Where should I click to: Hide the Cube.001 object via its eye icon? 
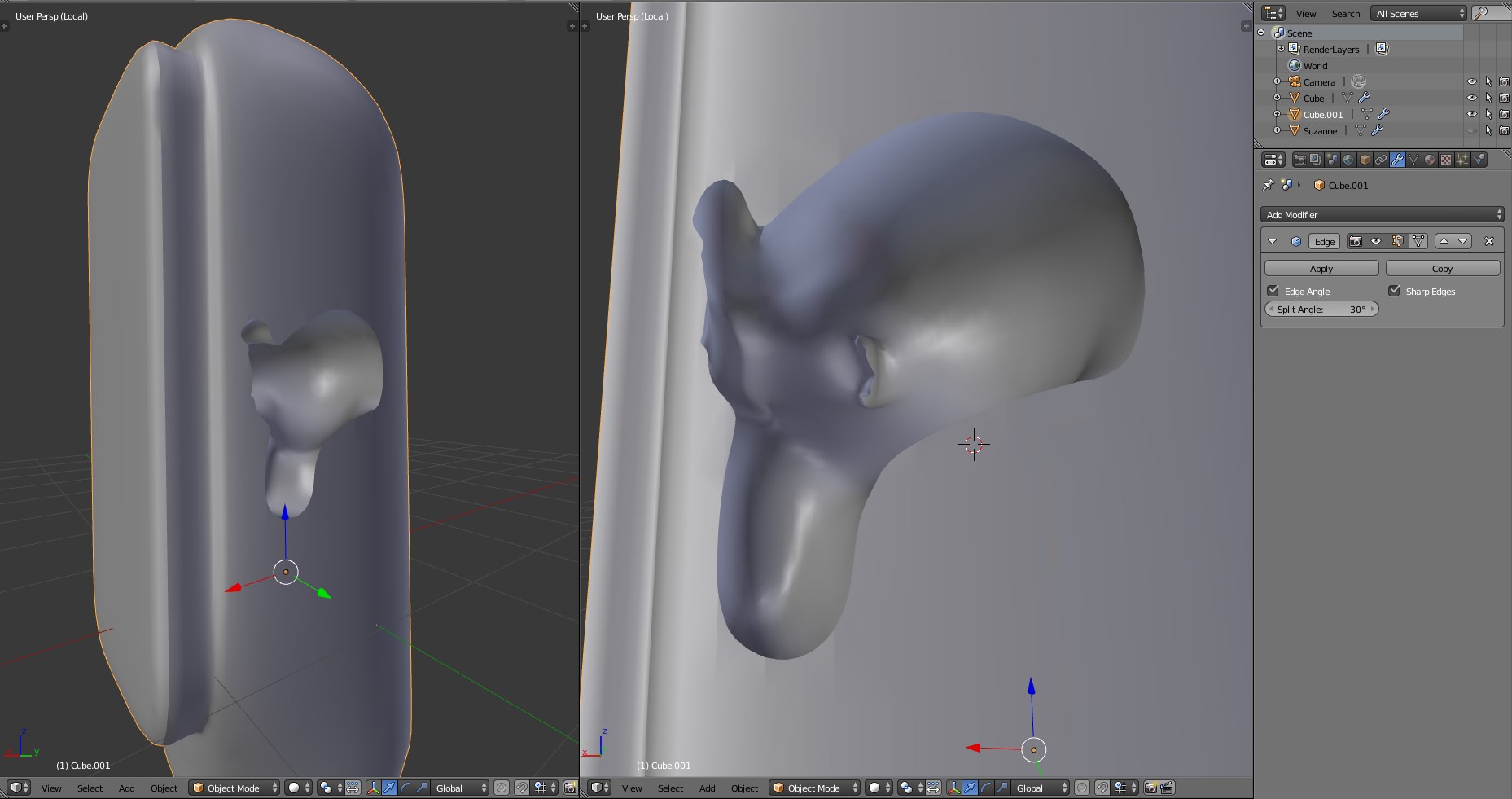pos(1472,114)
